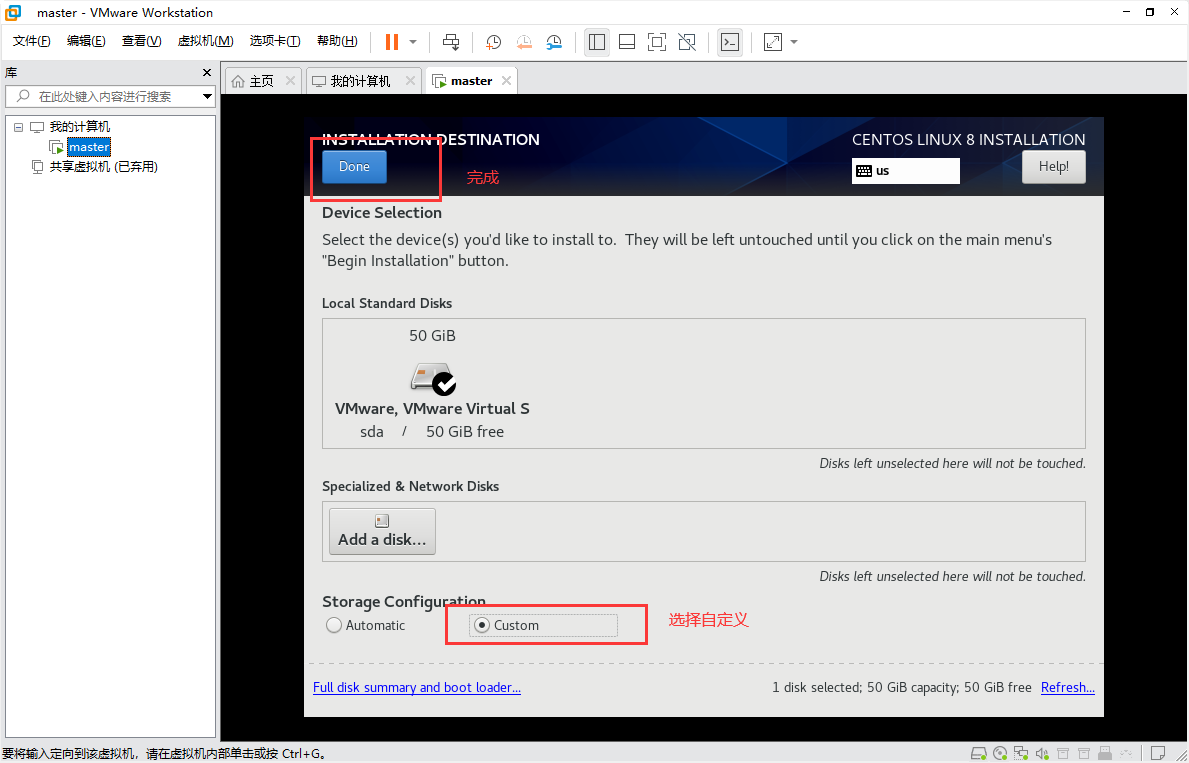This screenshot has width=1189, height=763.
Task: Open the 编辑(E) menu
Action: (86, 41)
